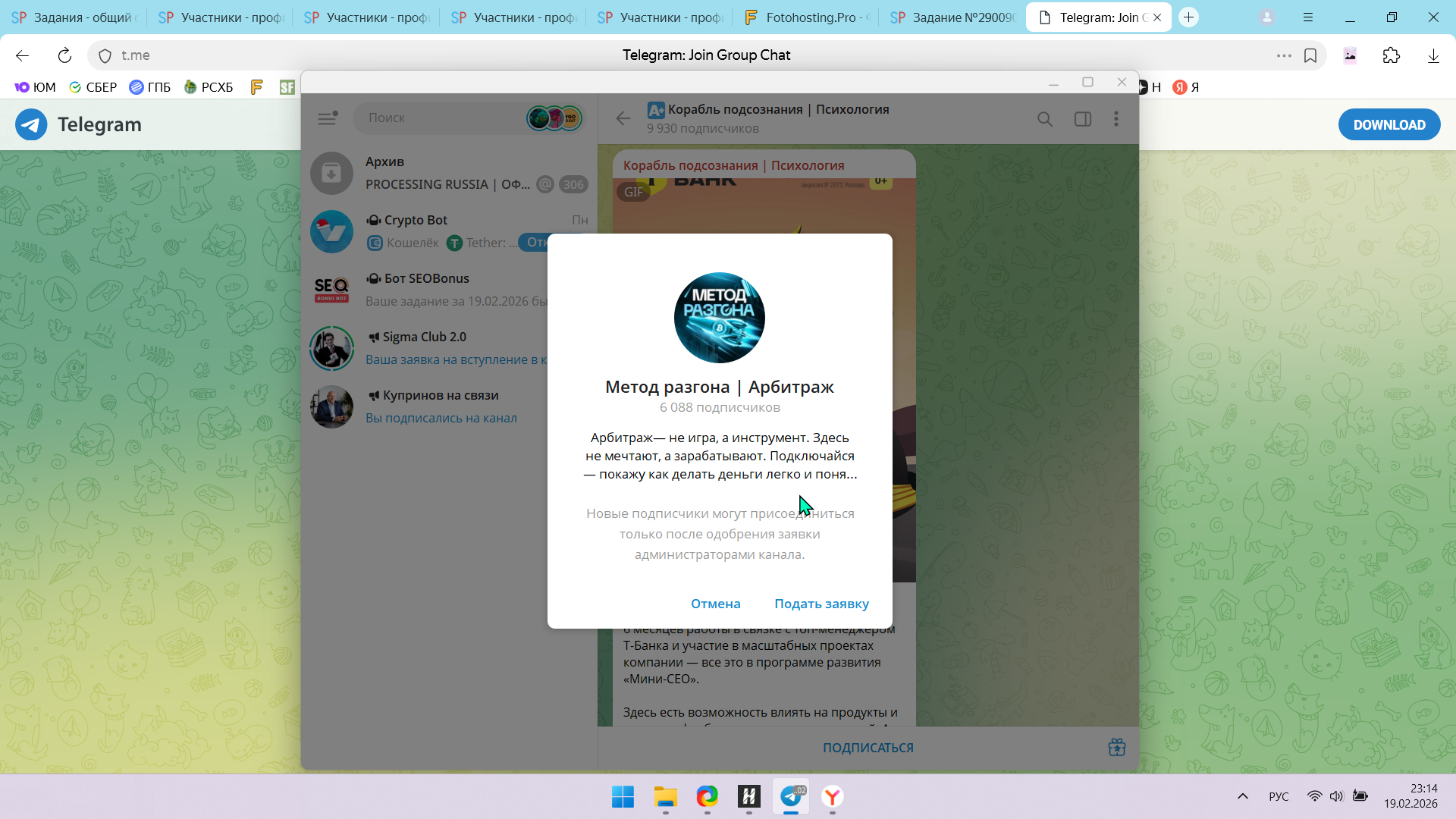Click Подать заявку to request joining

[x=821, y=604]
